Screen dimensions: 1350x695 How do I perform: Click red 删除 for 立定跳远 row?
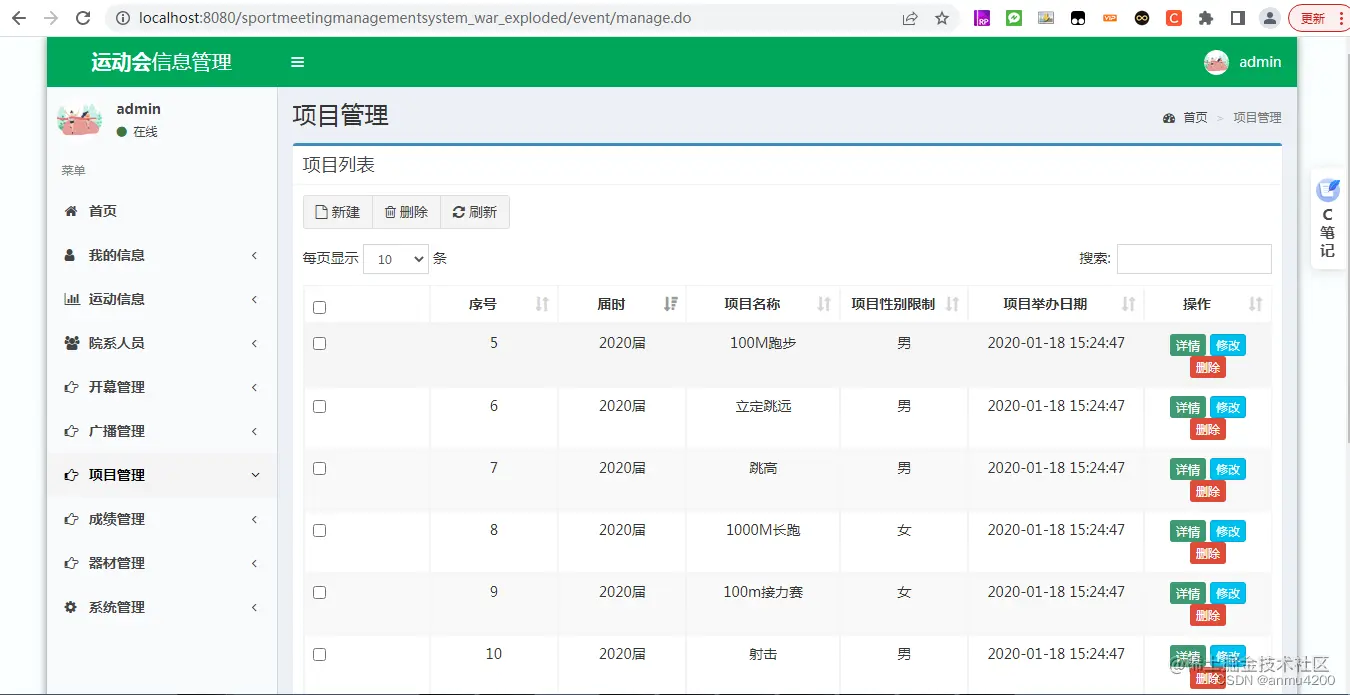tap(1208, 429)
